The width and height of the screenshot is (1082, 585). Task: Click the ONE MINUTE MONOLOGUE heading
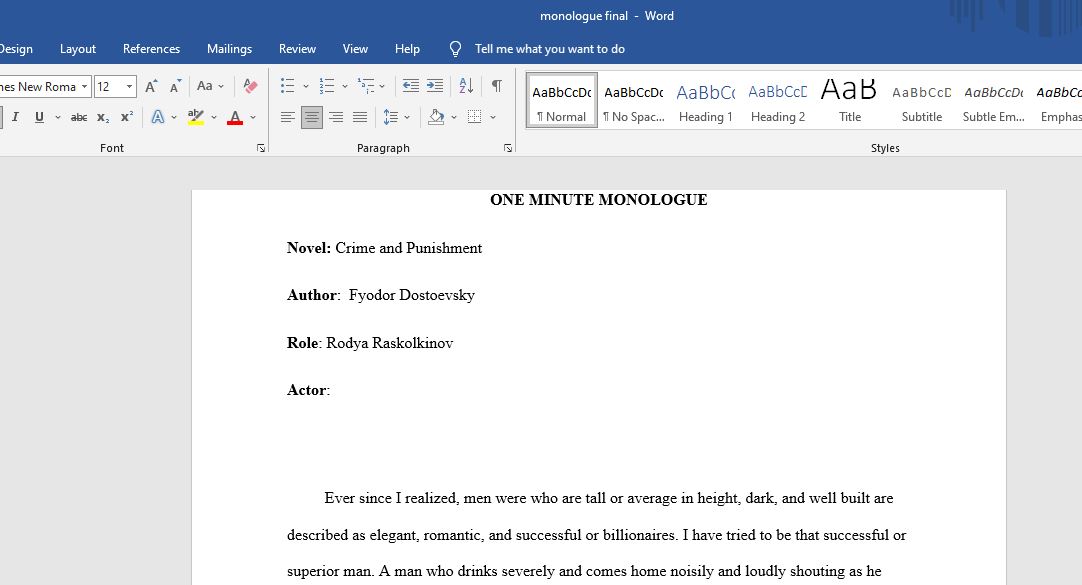click(x=598, y=200)
